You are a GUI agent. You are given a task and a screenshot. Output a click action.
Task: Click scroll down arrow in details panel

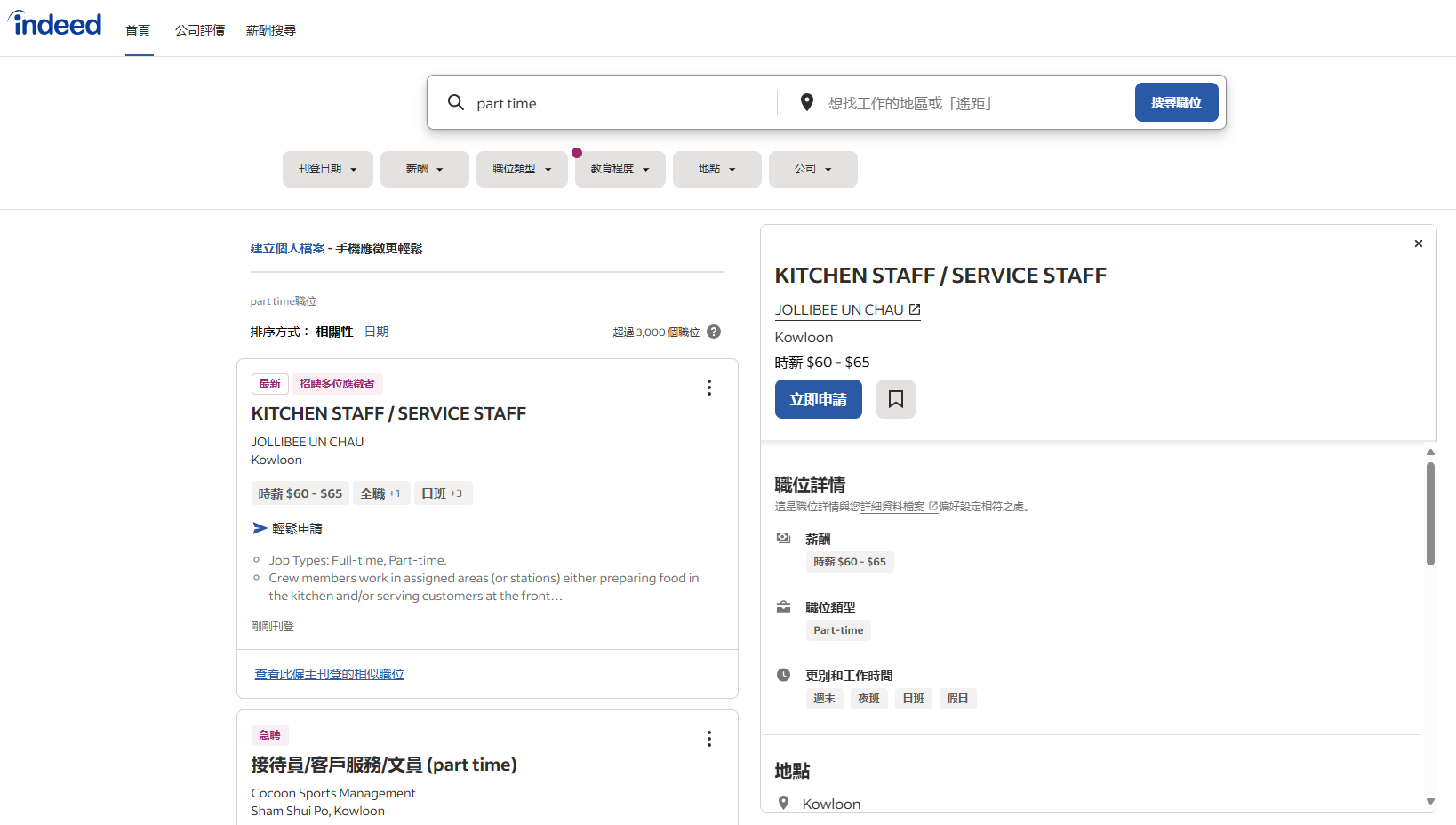[1430, 801]
